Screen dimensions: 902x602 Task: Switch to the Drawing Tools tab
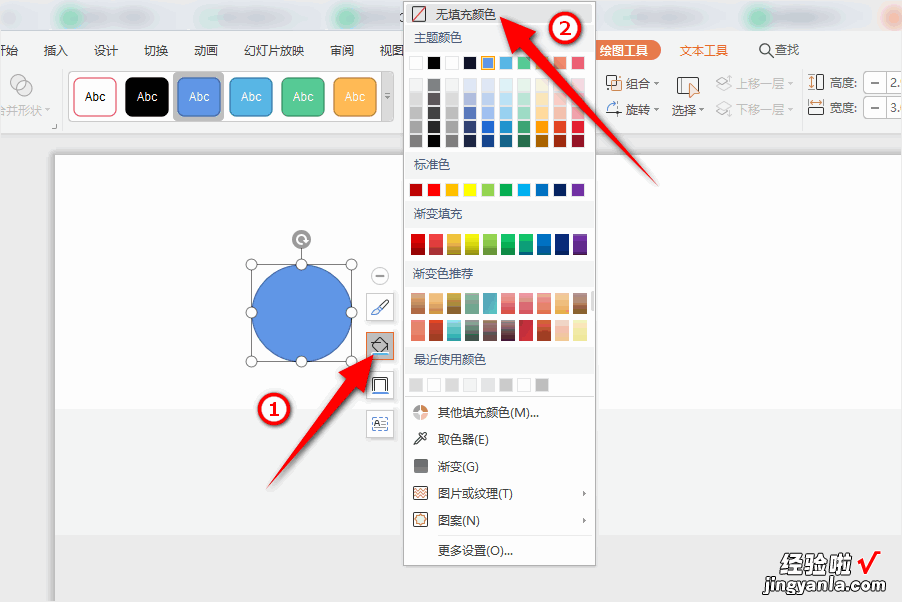(624, 51)
